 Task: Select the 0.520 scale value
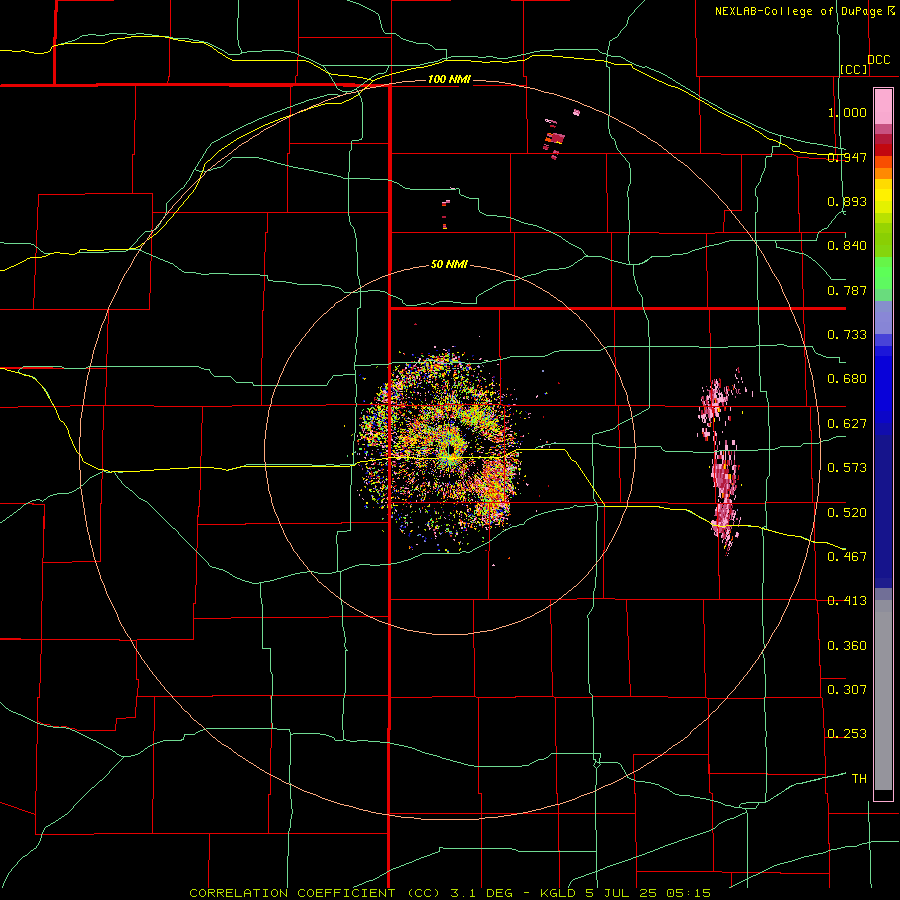(847, 513)
